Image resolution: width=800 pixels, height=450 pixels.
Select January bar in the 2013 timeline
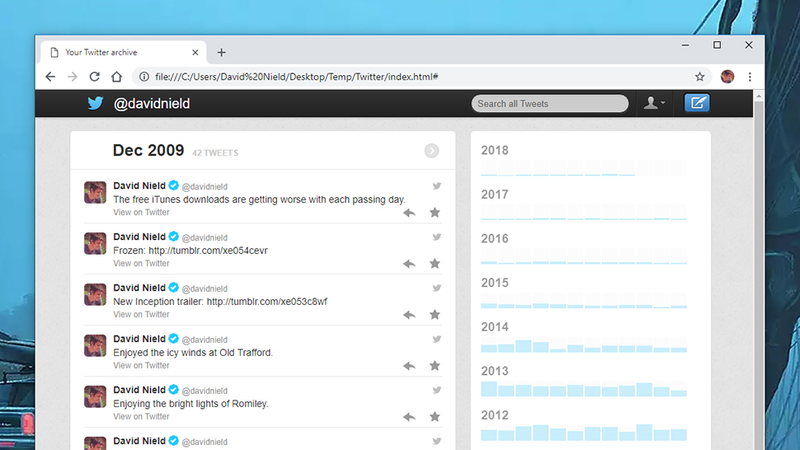click(x=489, y=389)
